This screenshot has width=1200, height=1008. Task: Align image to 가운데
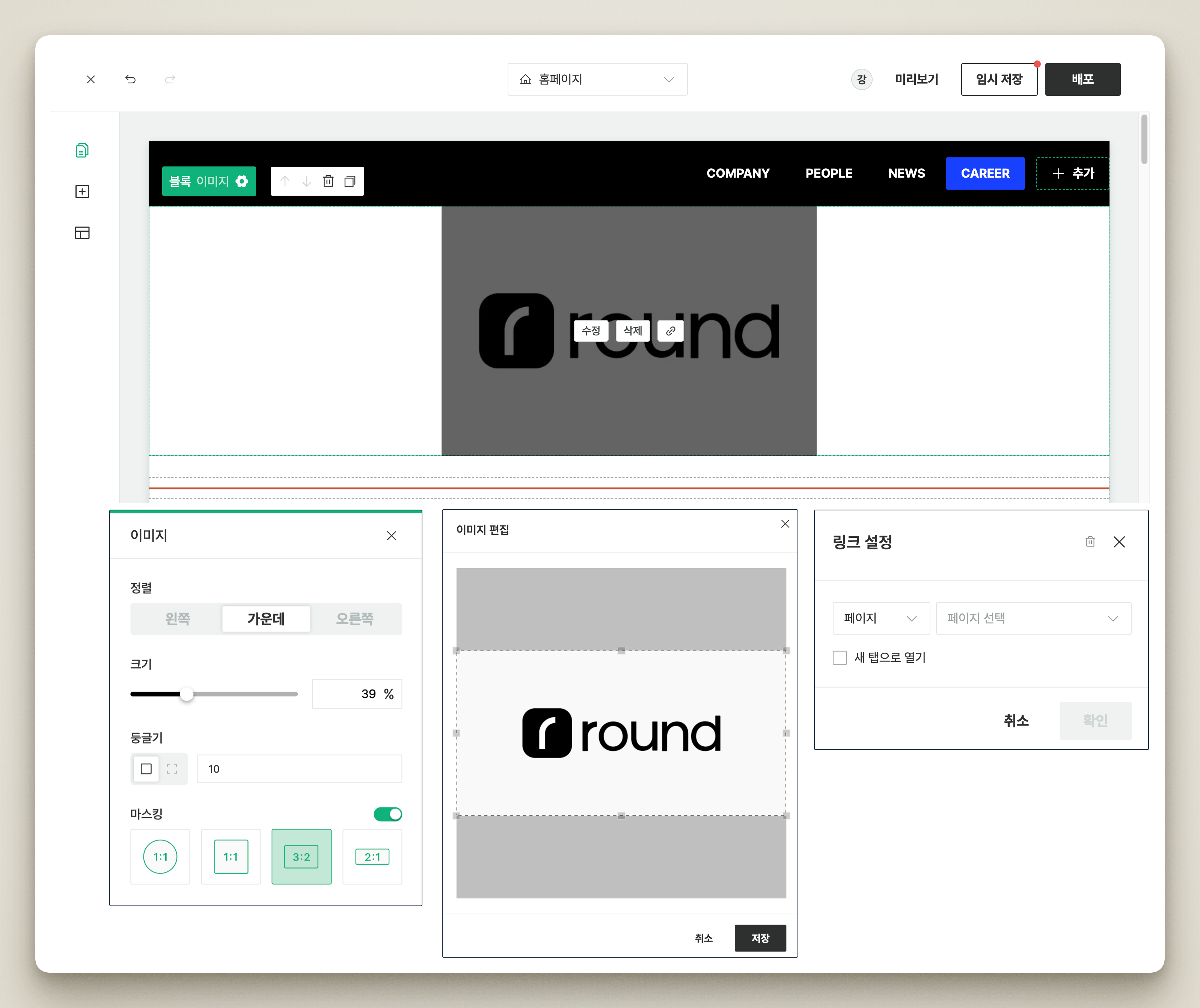tap(266, 619)
